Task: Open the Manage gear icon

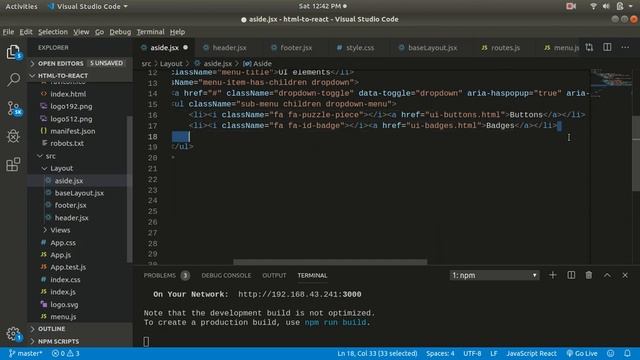Action: click(x=13, y=334)
